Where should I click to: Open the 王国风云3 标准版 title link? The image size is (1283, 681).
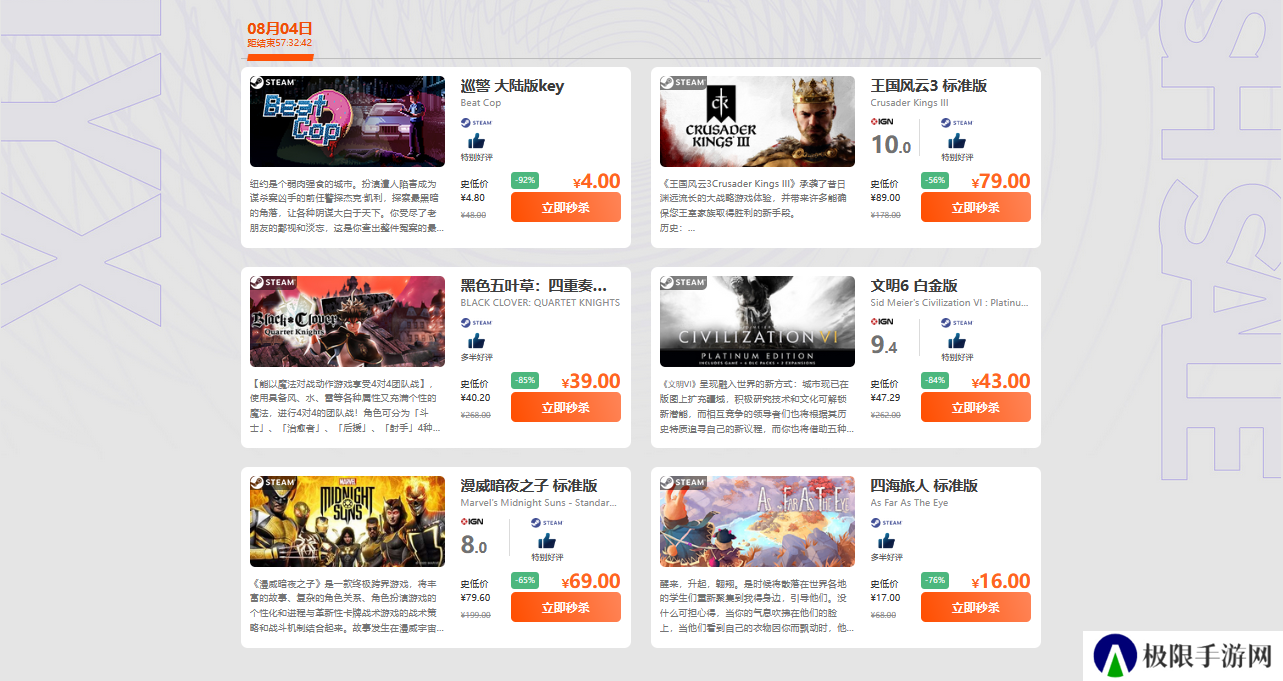click(x=928, y=86)
